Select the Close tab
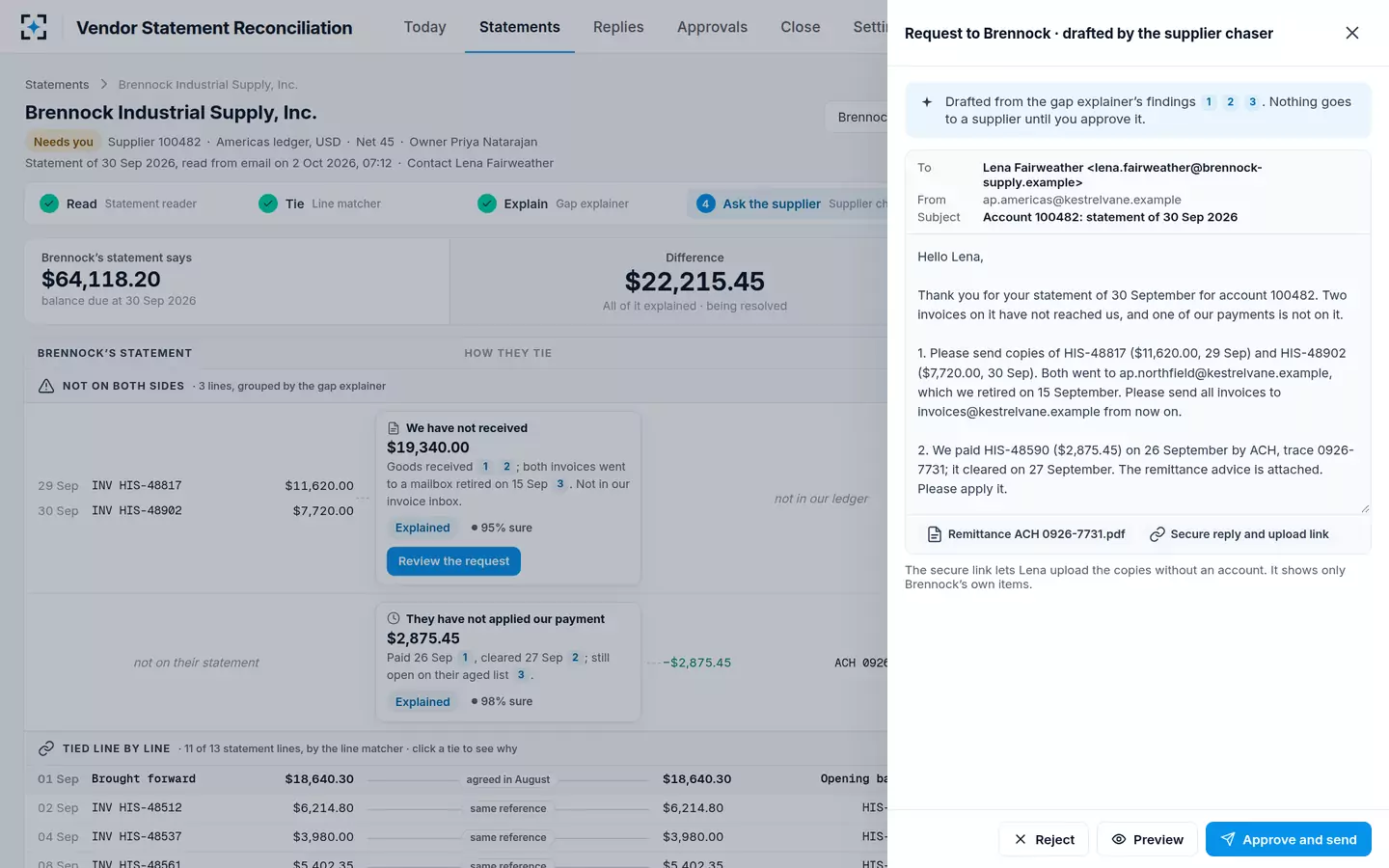Screen dimensions: 1389x868 (x=801, y=27)
